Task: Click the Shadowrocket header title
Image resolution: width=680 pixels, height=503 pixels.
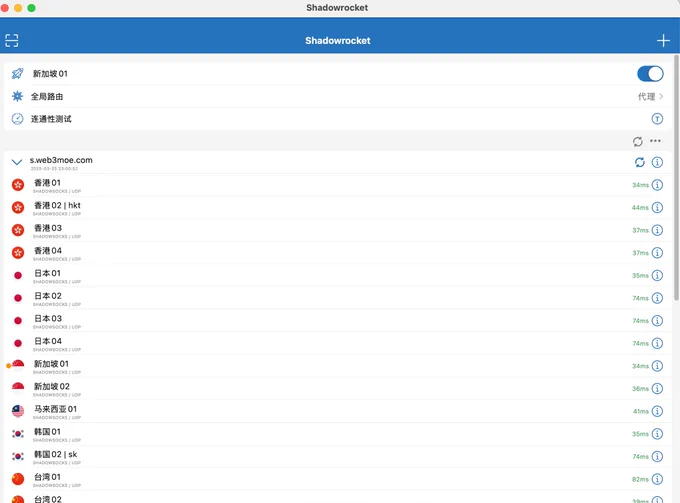Action: point(337,40)
